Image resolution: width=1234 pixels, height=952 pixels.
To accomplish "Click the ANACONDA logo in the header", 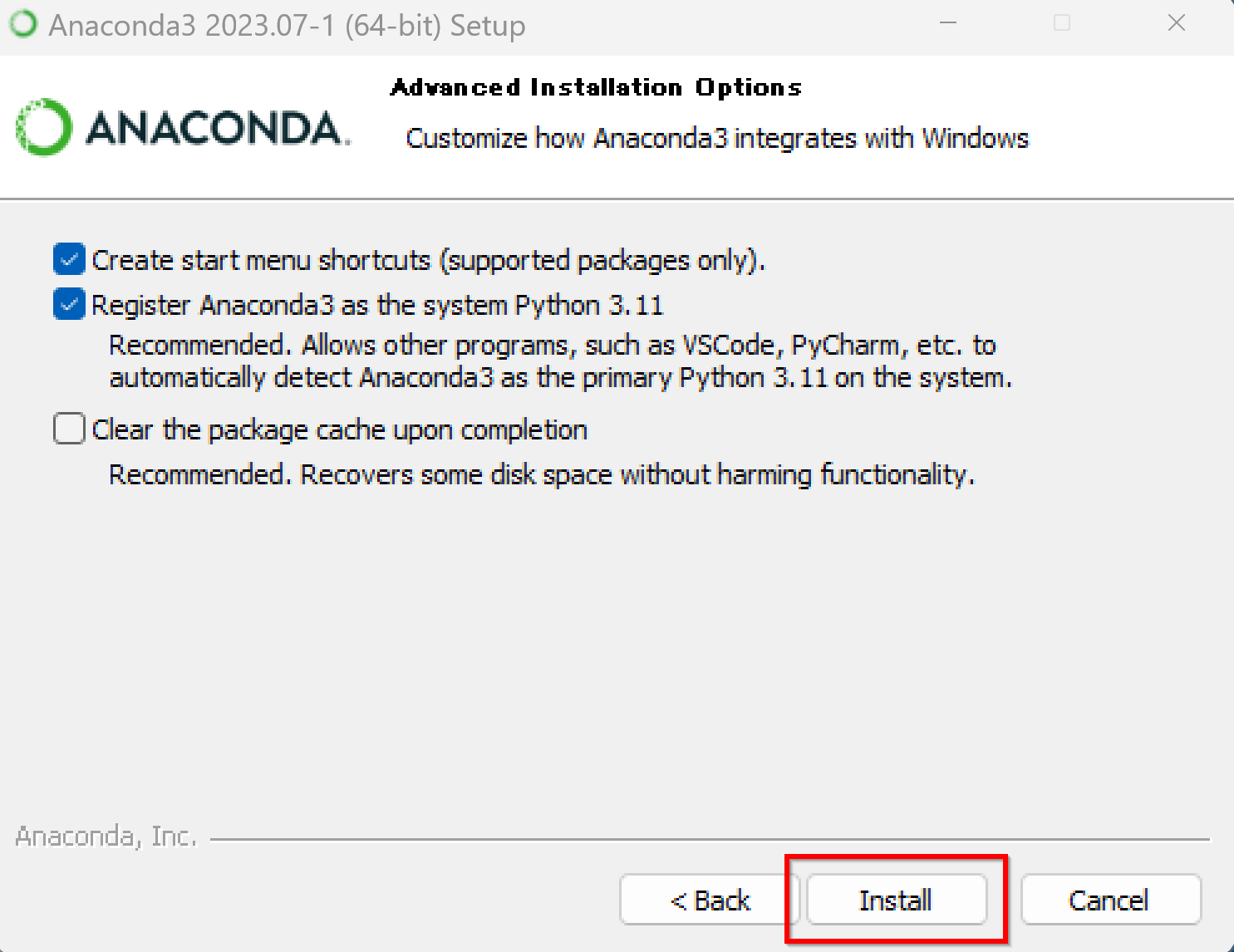I will 183,128.
